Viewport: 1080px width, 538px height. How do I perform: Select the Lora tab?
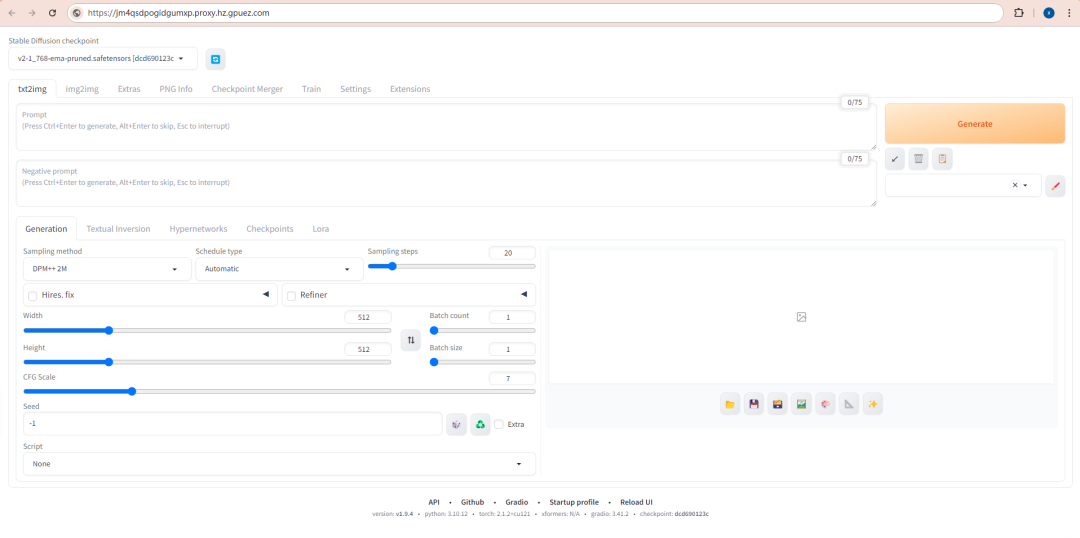point(320,229)
